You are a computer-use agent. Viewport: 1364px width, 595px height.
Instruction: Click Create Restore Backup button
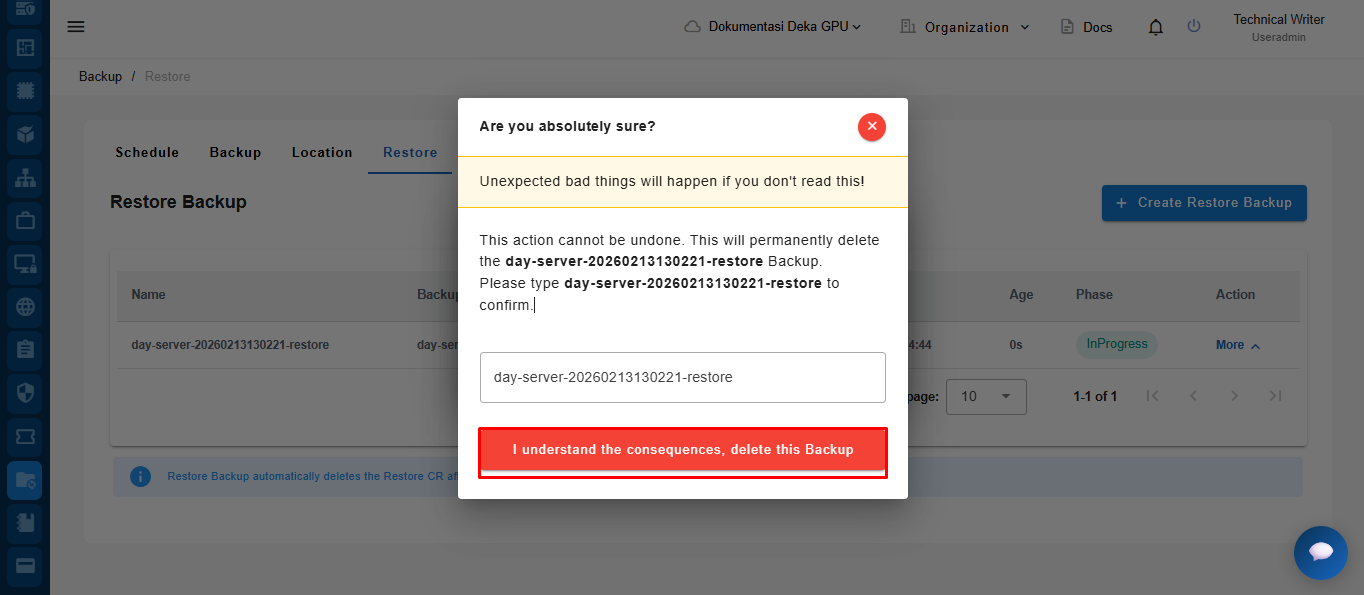coord(1204,203)
